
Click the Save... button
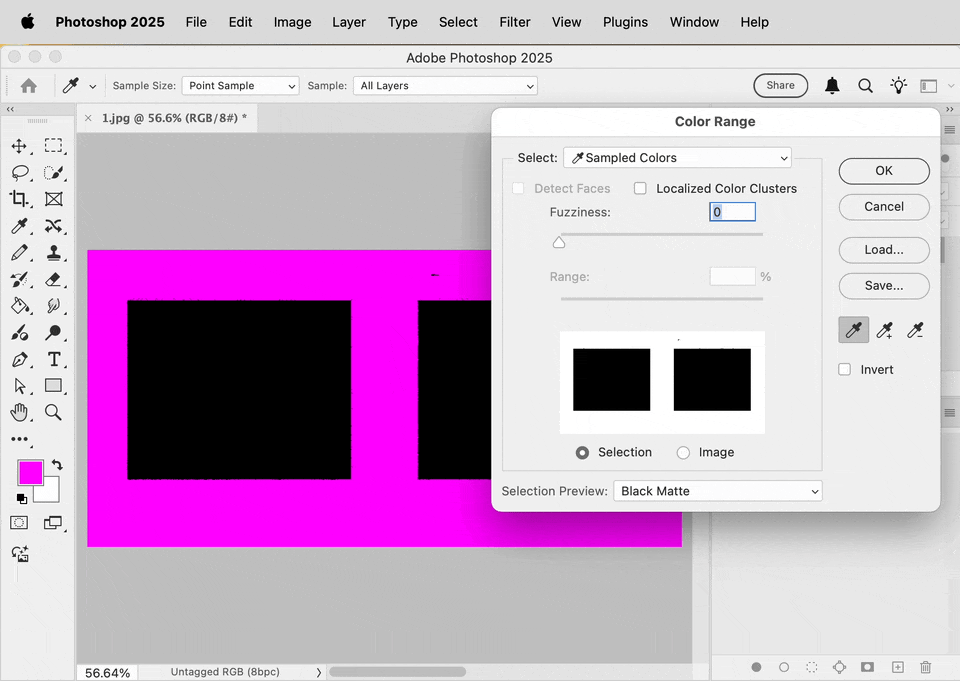884,286
